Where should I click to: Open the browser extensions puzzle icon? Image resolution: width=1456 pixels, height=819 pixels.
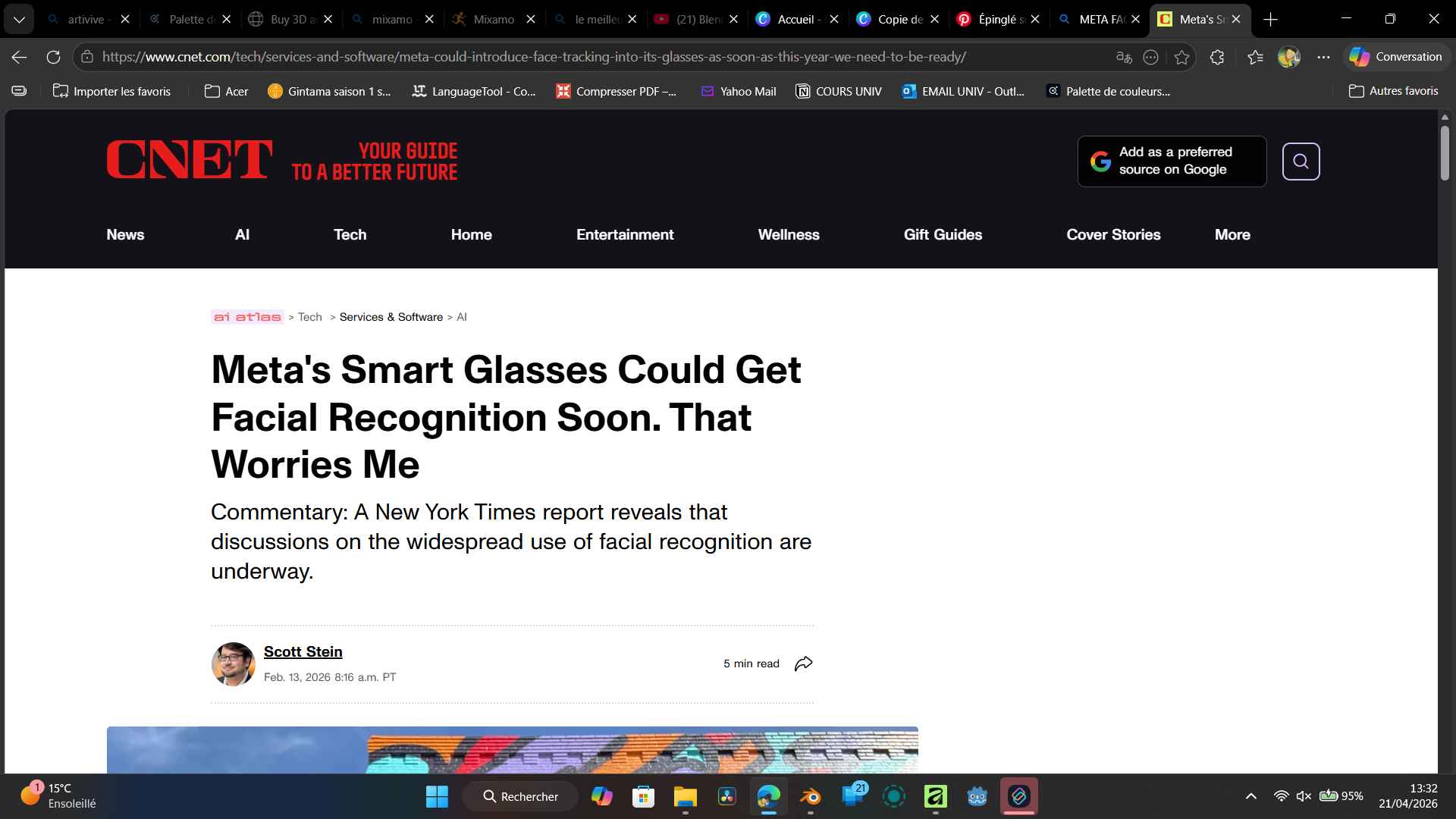coord(1217,57)
